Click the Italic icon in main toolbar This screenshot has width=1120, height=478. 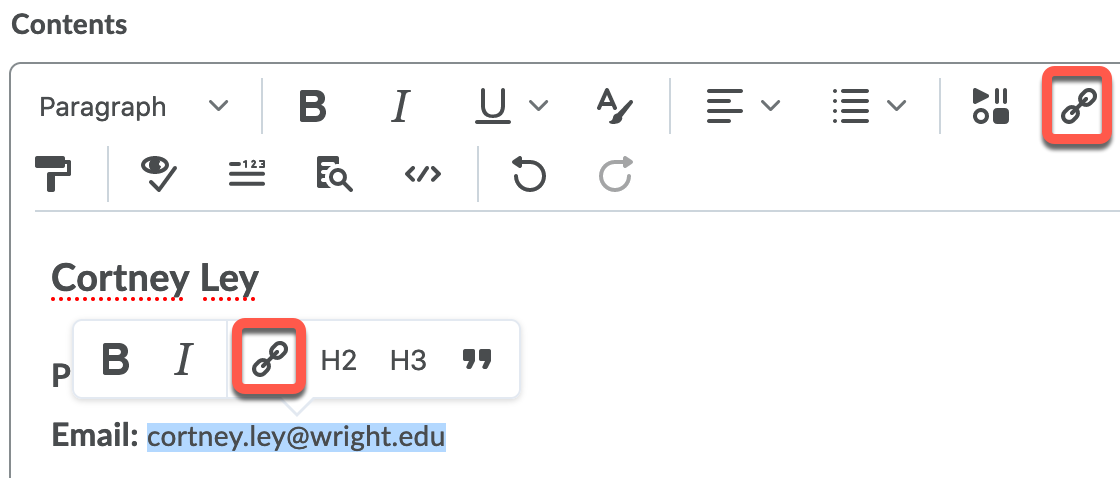[x=400, y=106]
